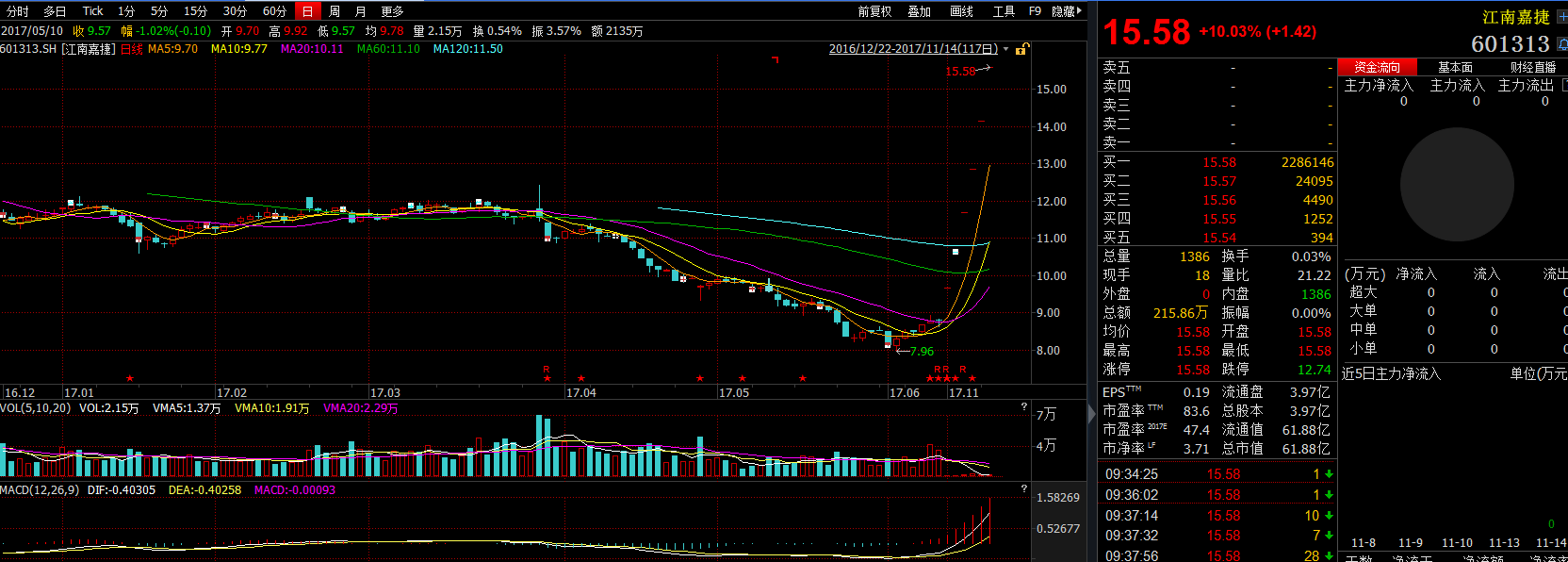Click the alert bell icon beside 601313
This screenshot has height=562, width=1568.
tap(1561, 44)
